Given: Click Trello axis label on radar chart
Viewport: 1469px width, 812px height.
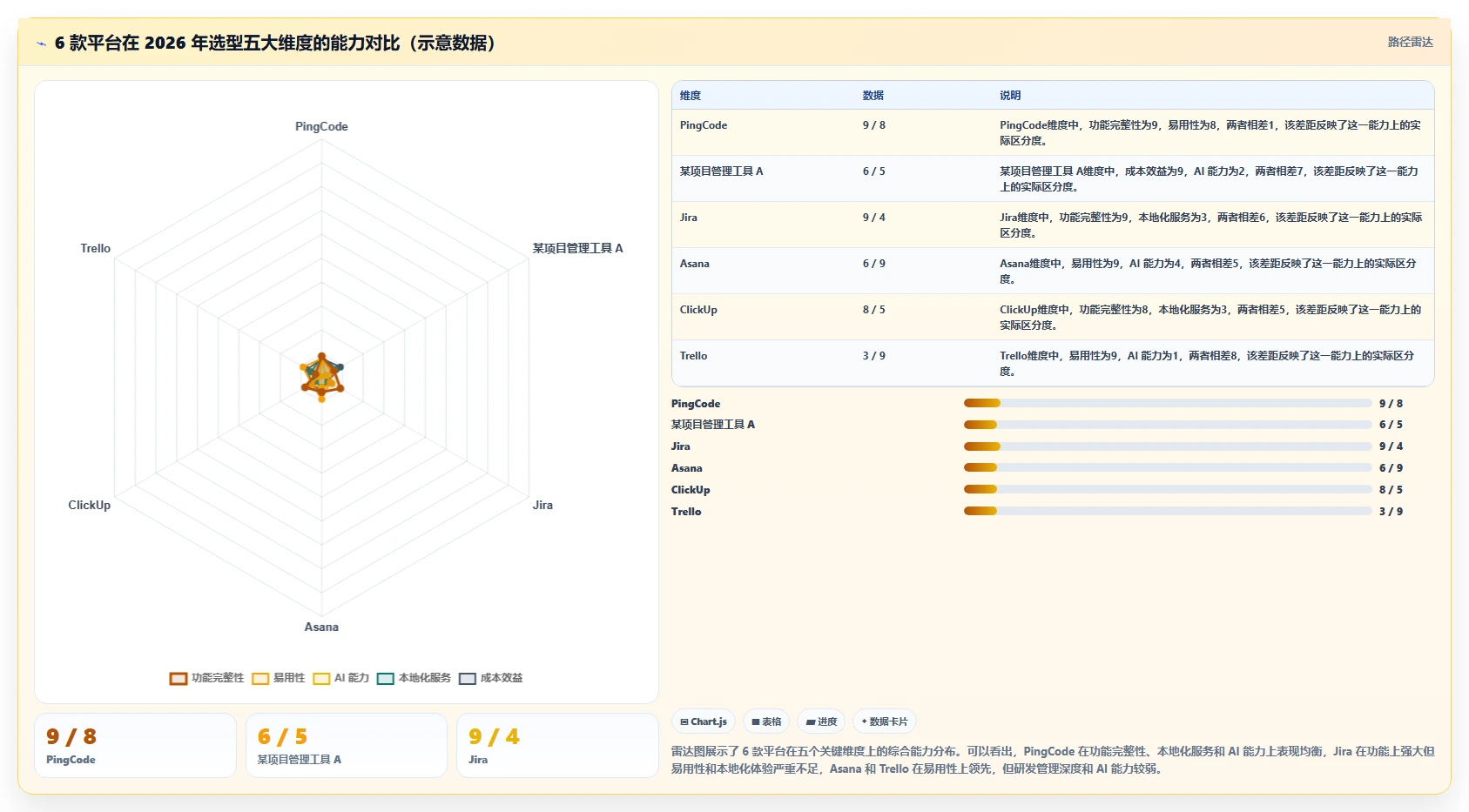Looking at the screenshot, I should tap(96, 248).
